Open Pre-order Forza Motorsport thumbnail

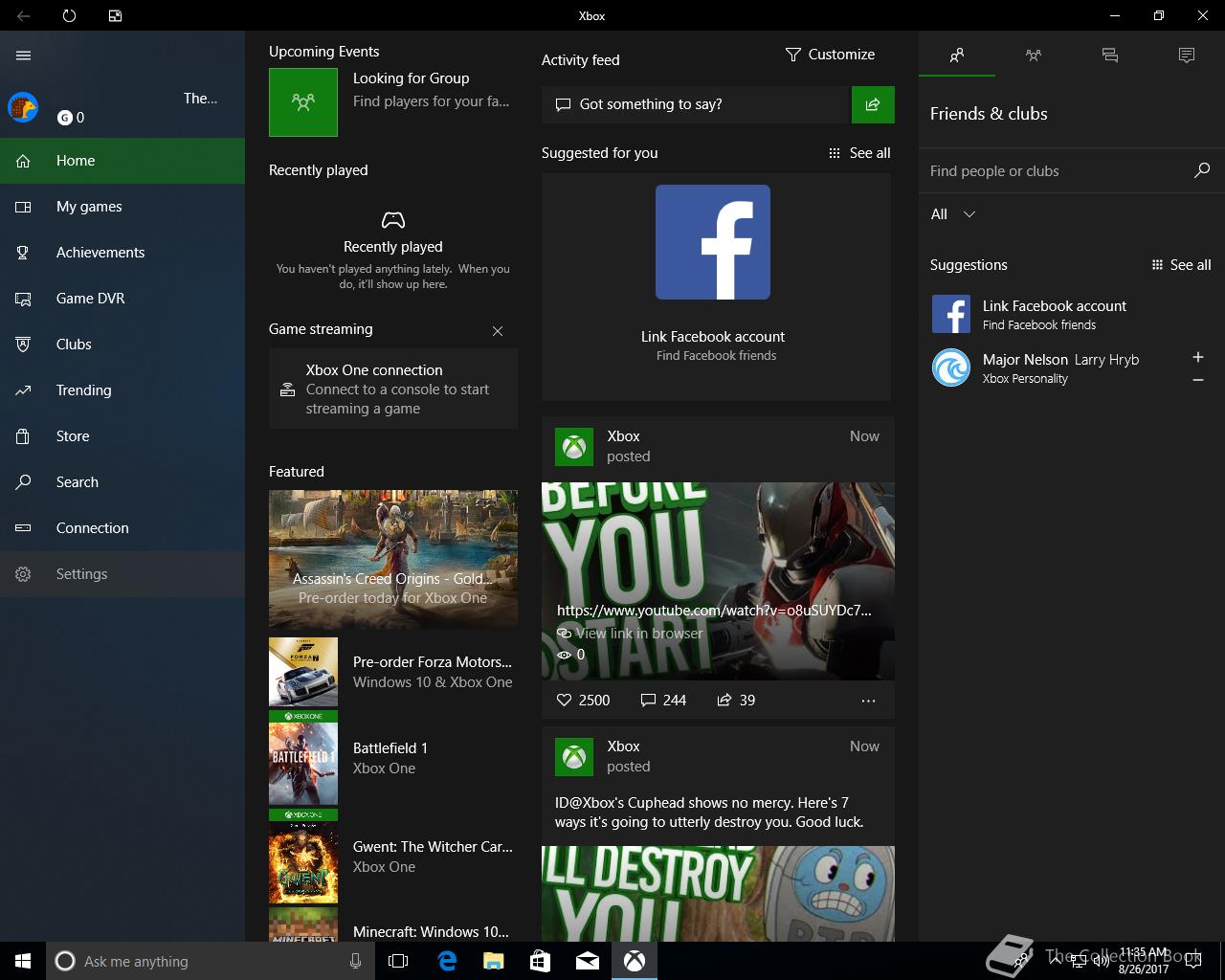[x=303, y=672]
